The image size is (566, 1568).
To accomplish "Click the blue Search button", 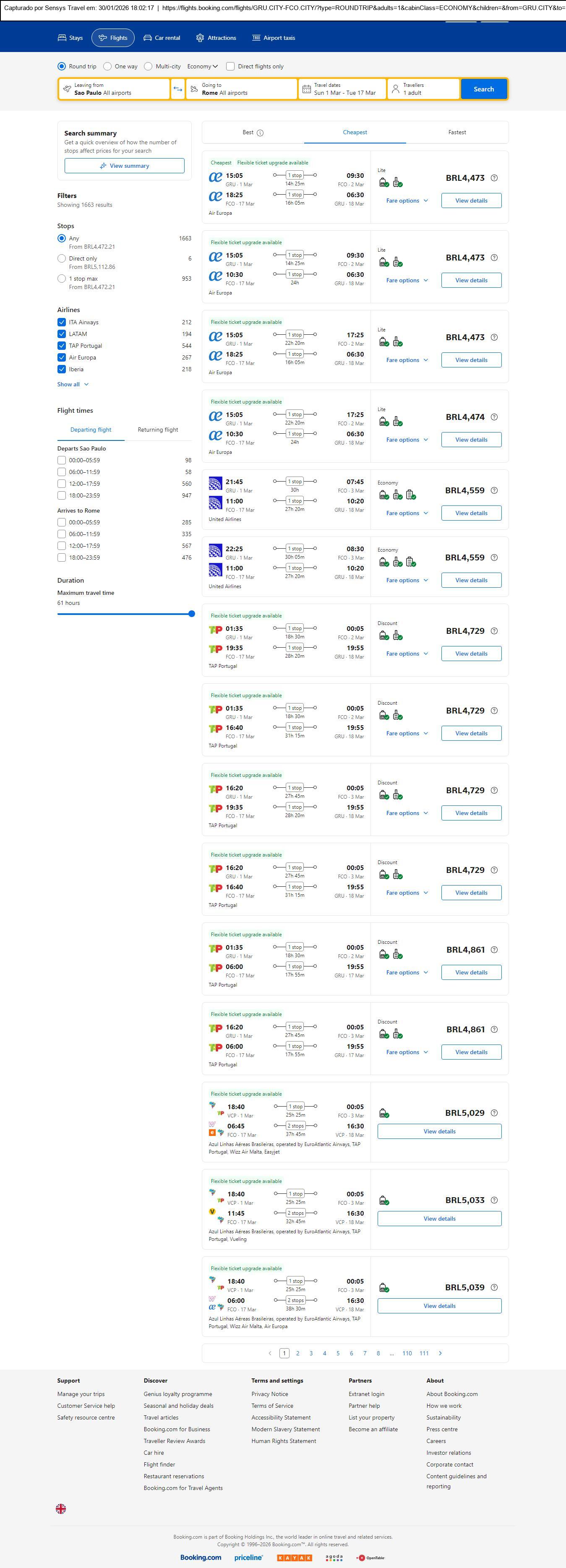I will [x=483, y=89].
